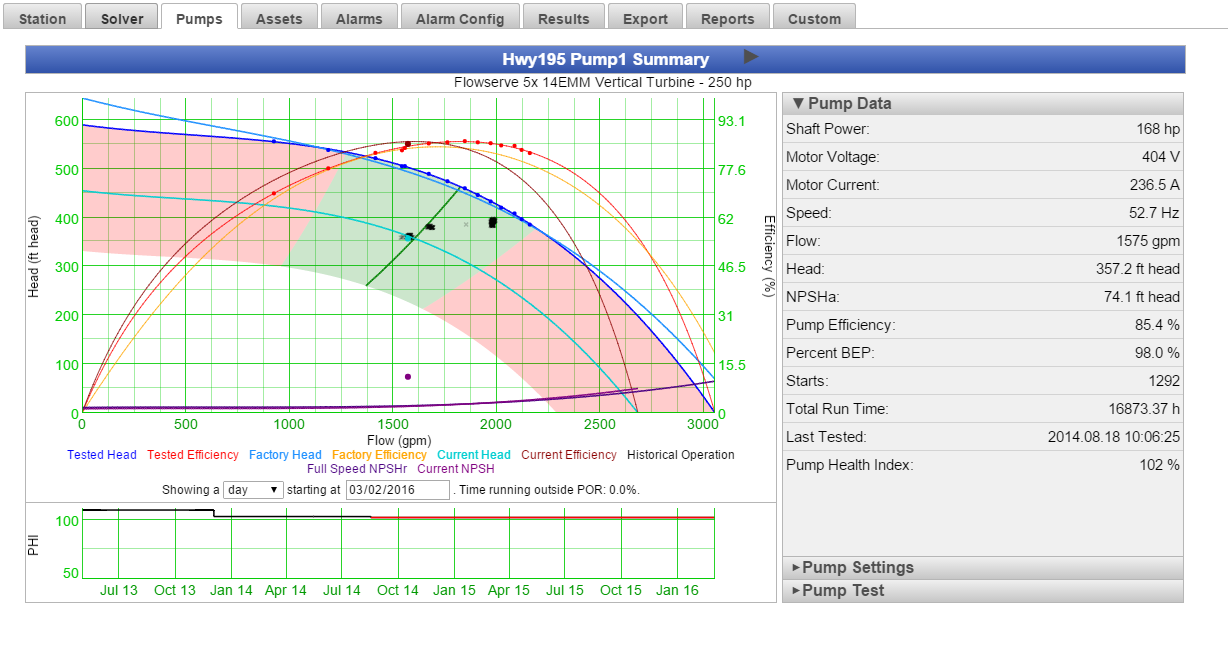Click the play arrow next to pump title

(751, 57)
